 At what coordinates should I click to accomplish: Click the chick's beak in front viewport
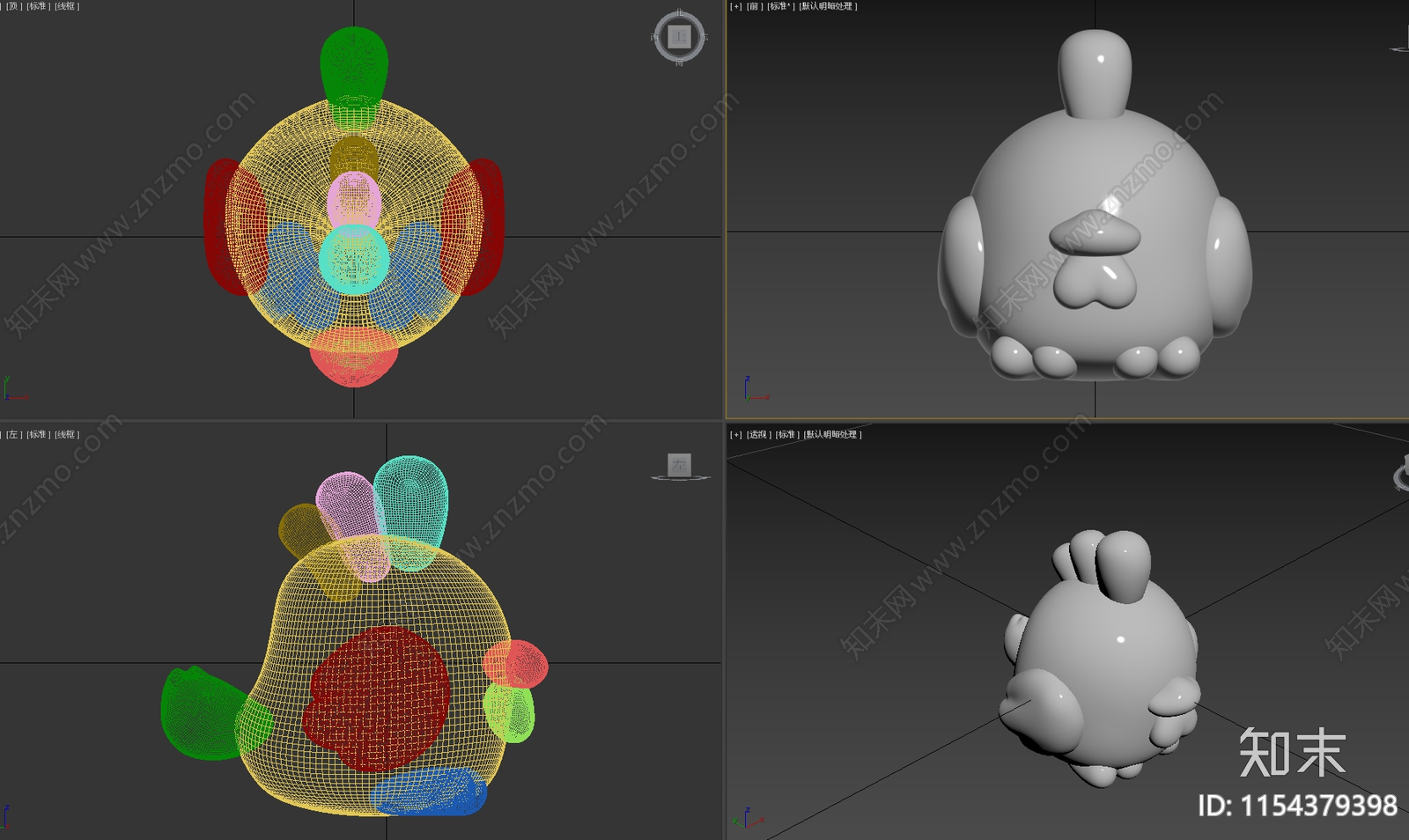click(1095, 233)
